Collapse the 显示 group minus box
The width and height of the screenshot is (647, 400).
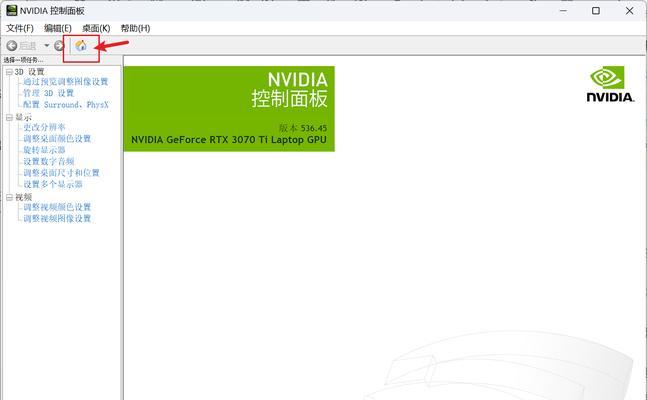[9, 118]
